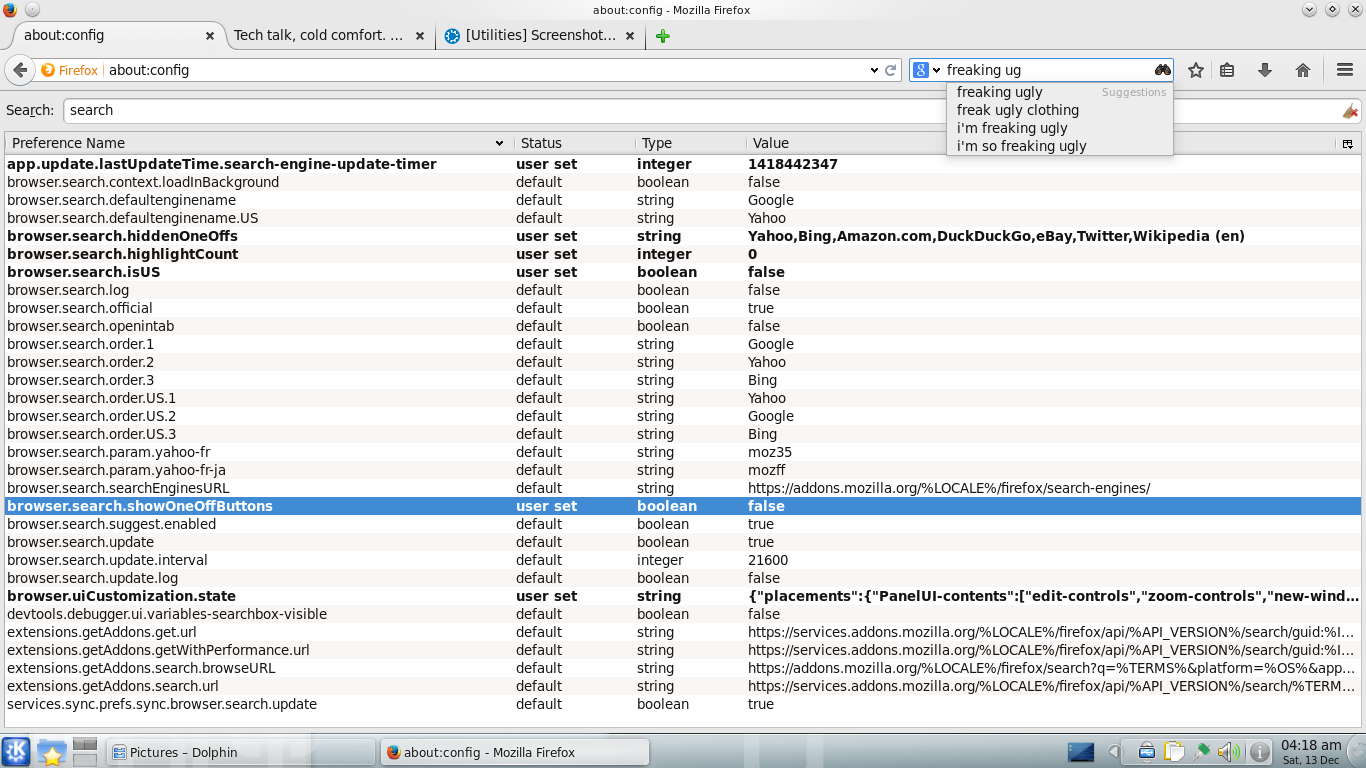This screenshot has height=768, width=1366.
Task: Open the Klipper clipboard tray icon
Action: click(x=1174, y=751)
